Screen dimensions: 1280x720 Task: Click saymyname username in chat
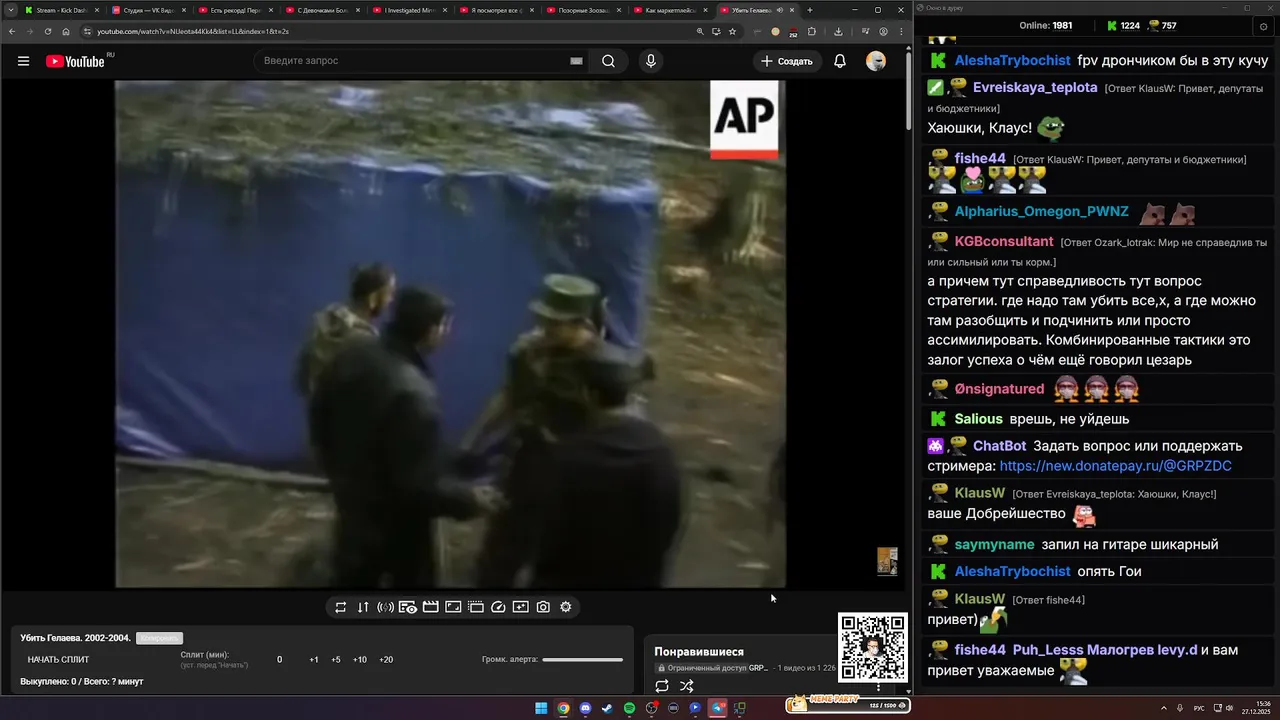click(994, 545)
